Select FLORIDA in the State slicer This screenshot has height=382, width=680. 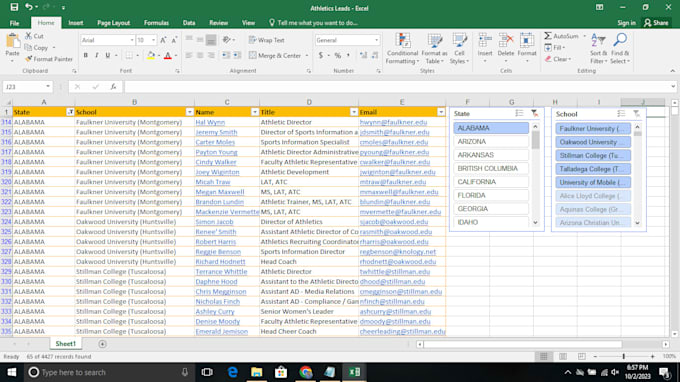(x=491, y=195)
